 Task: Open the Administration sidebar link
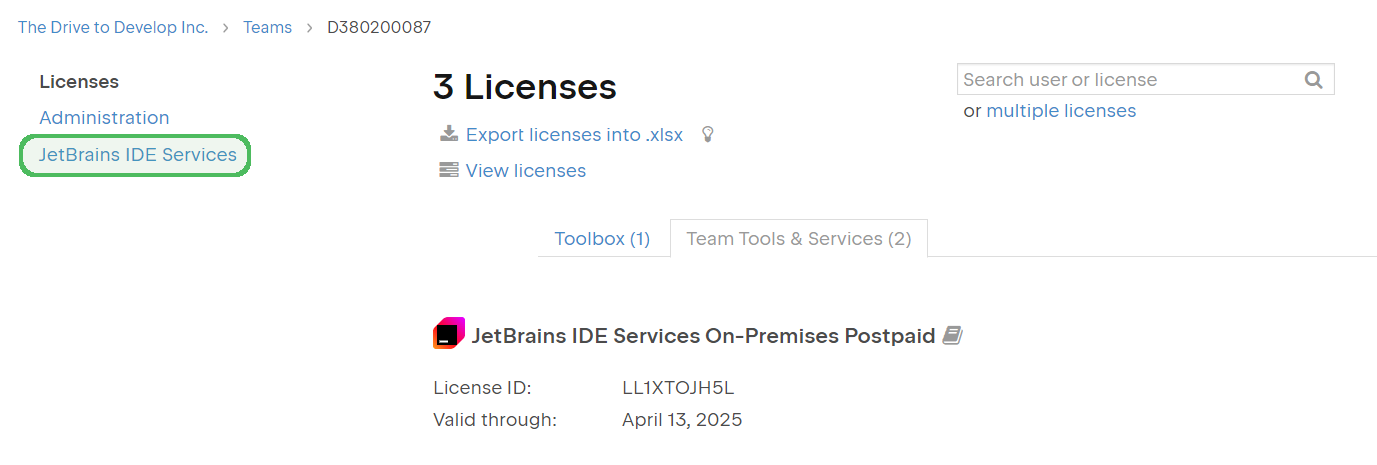click(104, 118)
